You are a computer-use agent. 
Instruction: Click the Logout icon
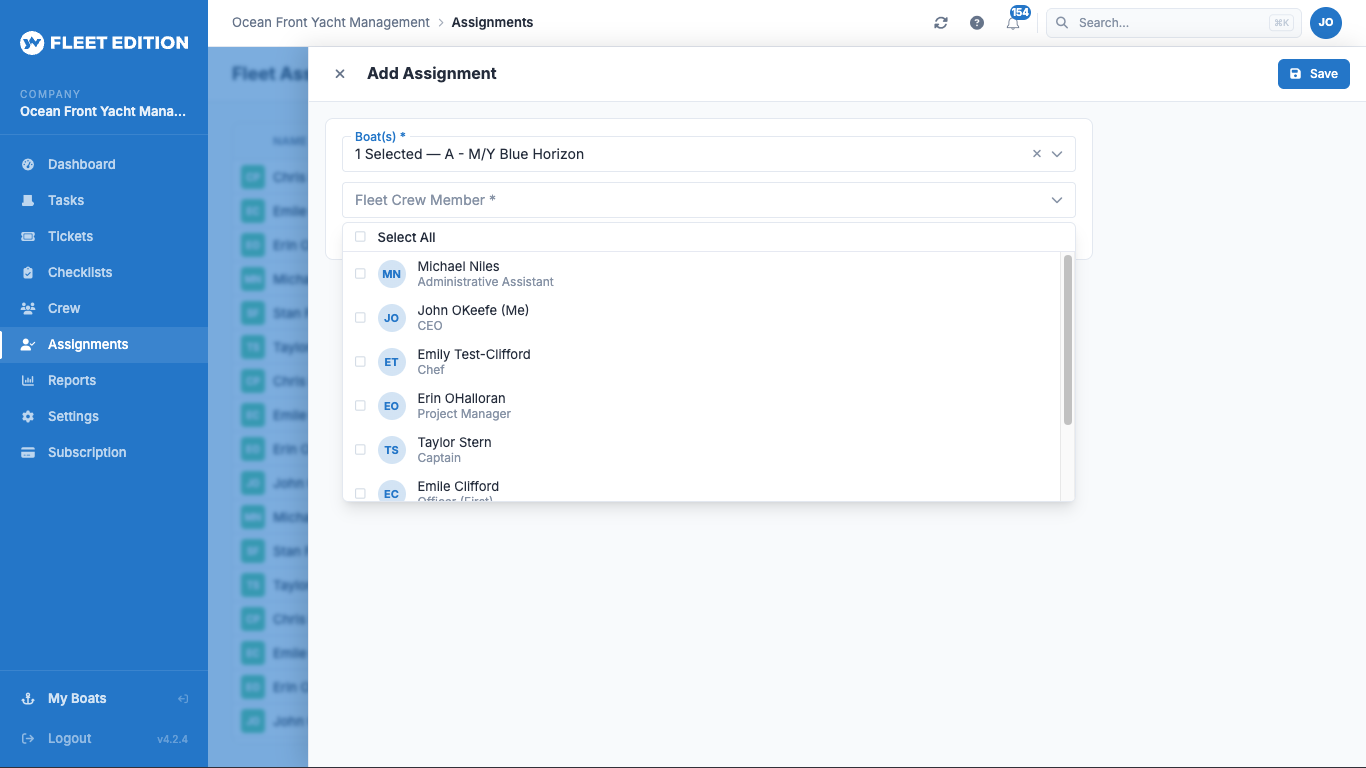(28, 738)
